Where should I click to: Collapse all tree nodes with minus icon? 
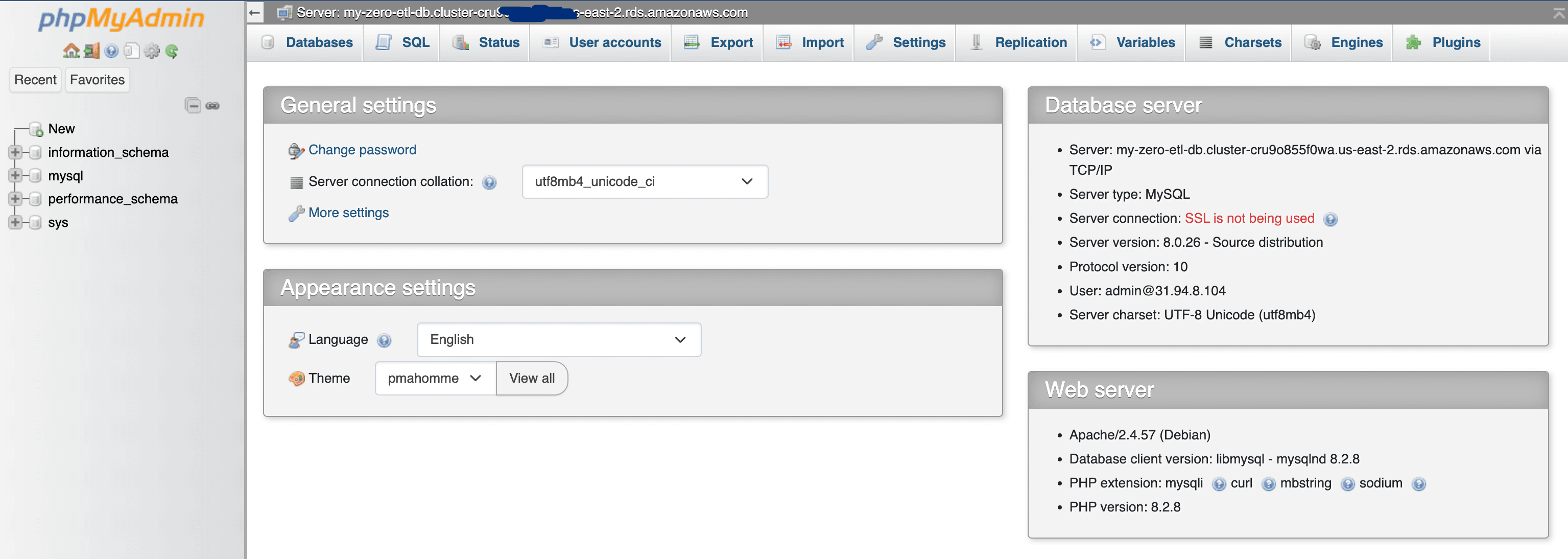click(x=193, y=105)
